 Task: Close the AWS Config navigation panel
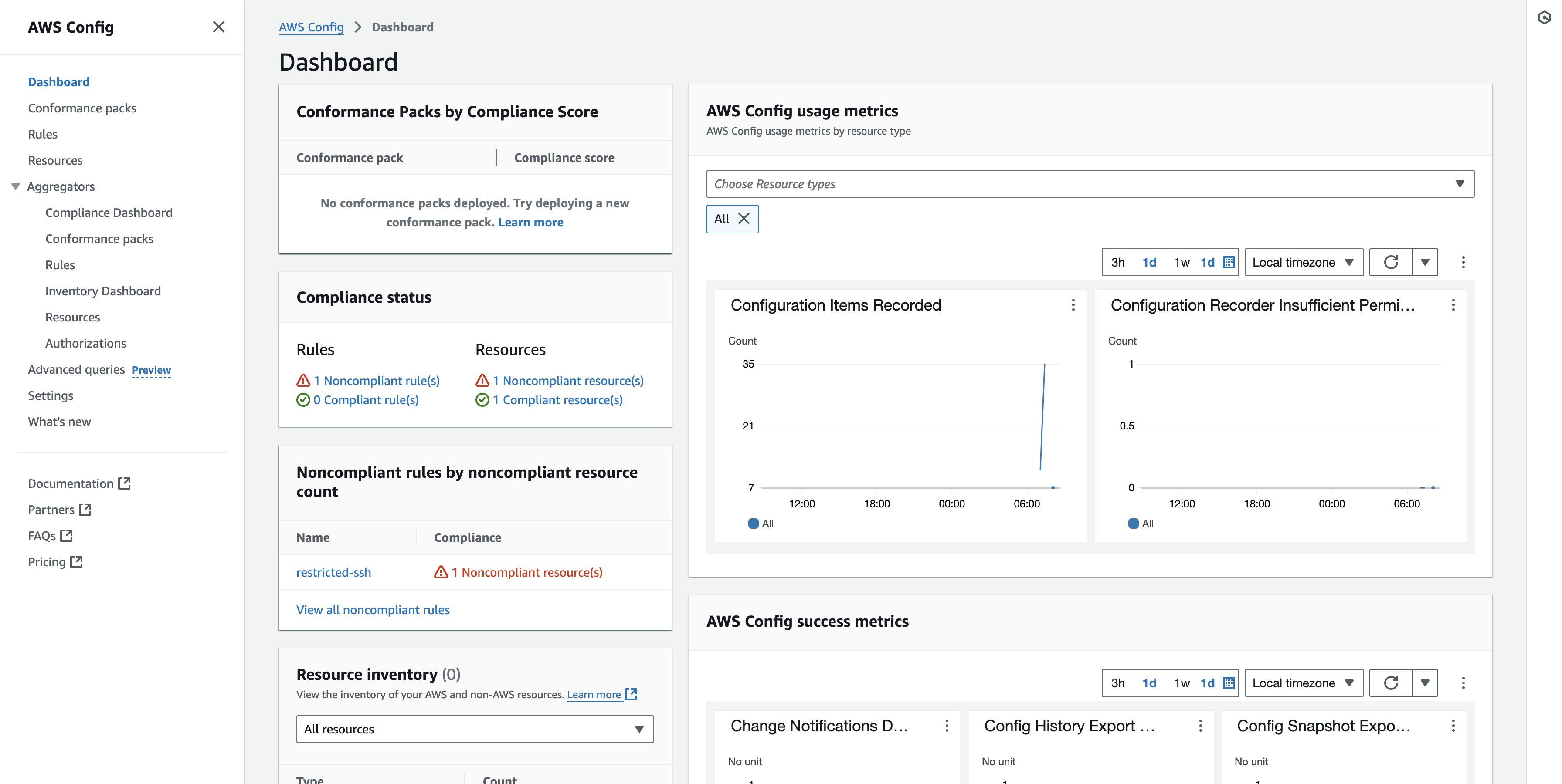pyautogui.click(x=219, y=27)
